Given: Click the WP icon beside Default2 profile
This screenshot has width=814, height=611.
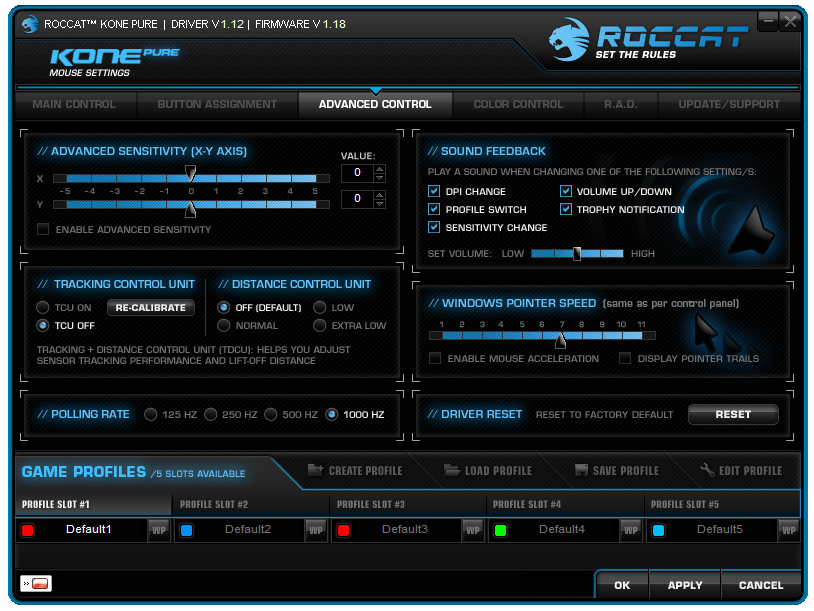Looking at the screenshot, I should pos(315,530).
